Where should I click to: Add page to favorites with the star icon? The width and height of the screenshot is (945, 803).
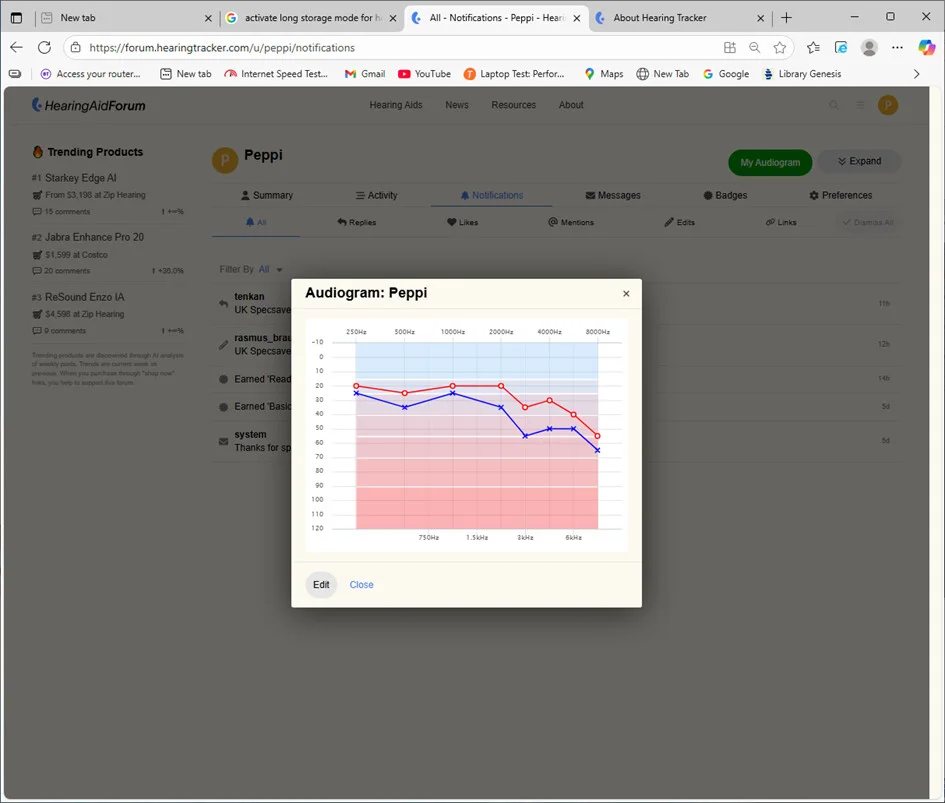click(x=780, y=48)
